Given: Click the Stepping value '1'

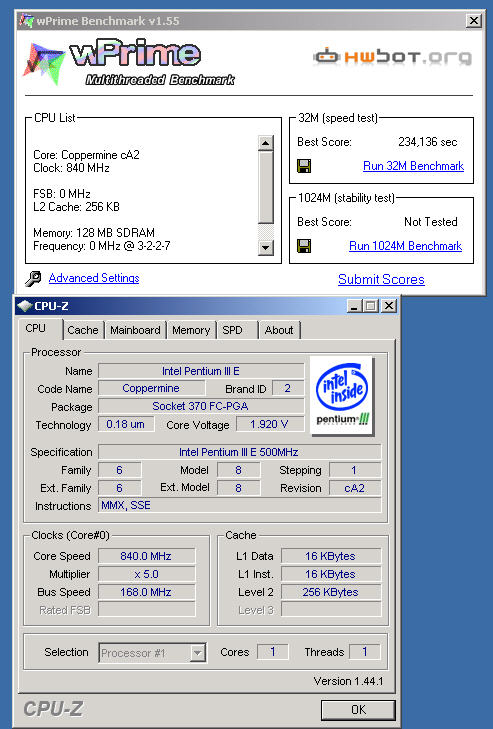Looking at the screenshot, I should [355, 470].
